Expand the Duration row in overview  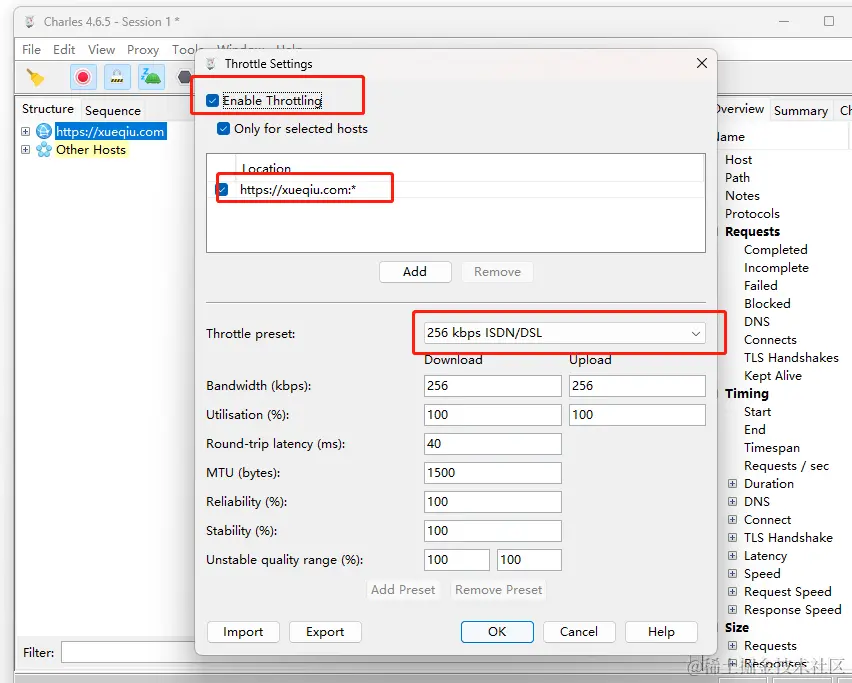click(x=732, y=484)
